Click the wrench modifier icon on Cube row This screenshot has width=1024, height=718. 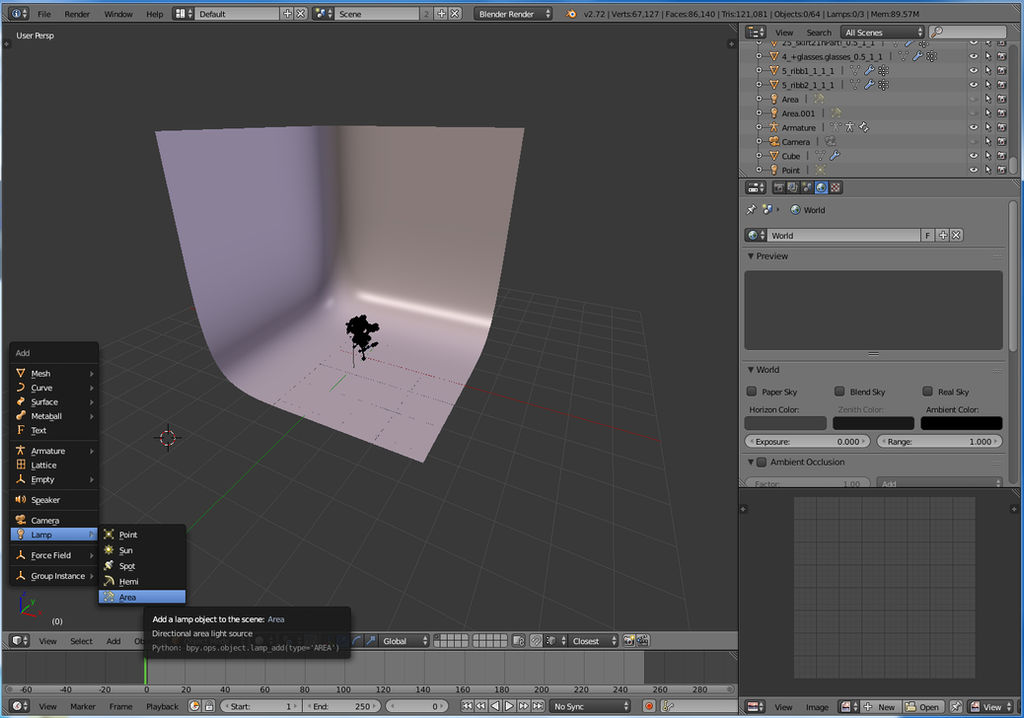835,155
